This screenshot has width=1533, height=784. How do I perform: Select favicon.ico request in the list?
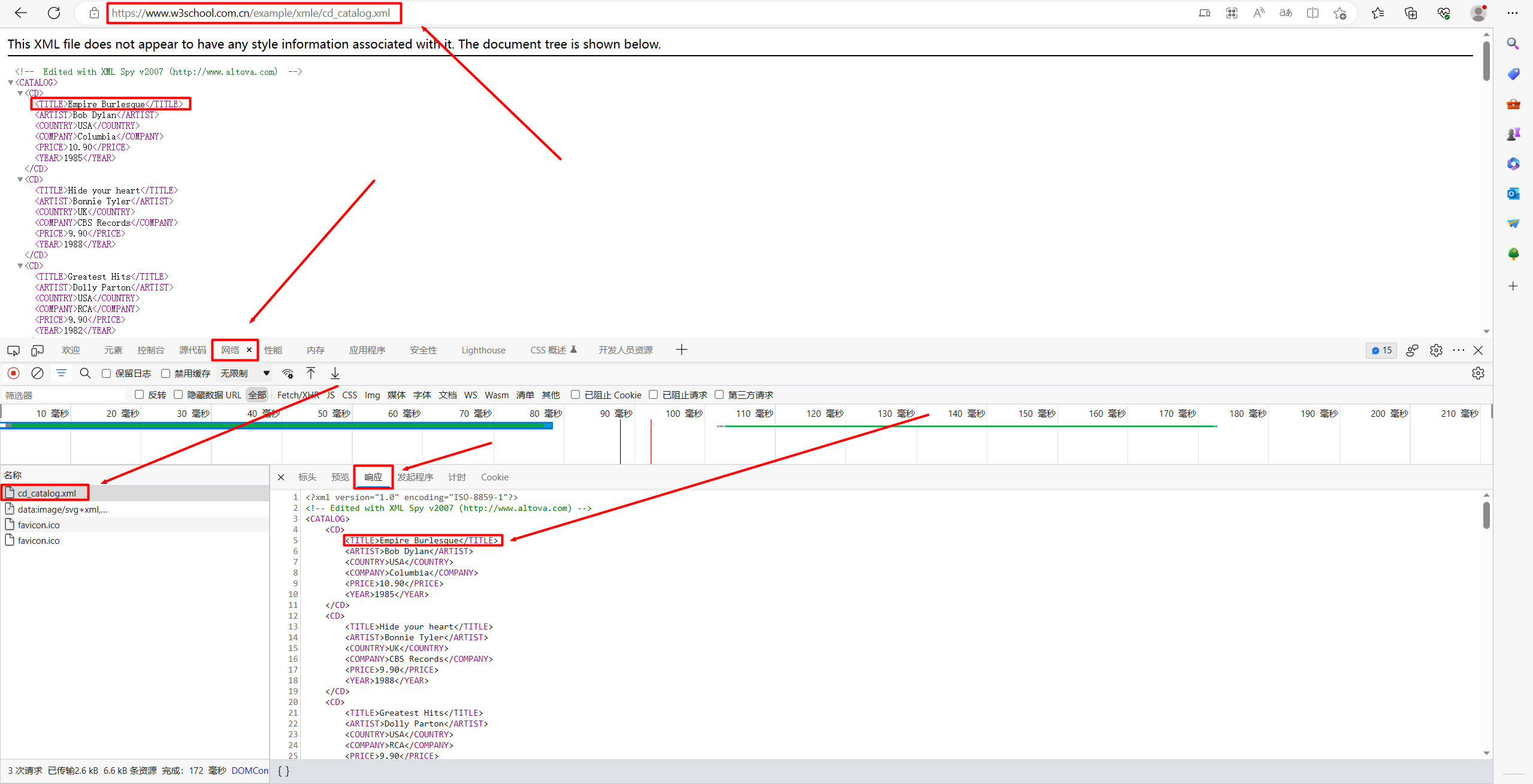pyautogui.click(x=38, y=525)
